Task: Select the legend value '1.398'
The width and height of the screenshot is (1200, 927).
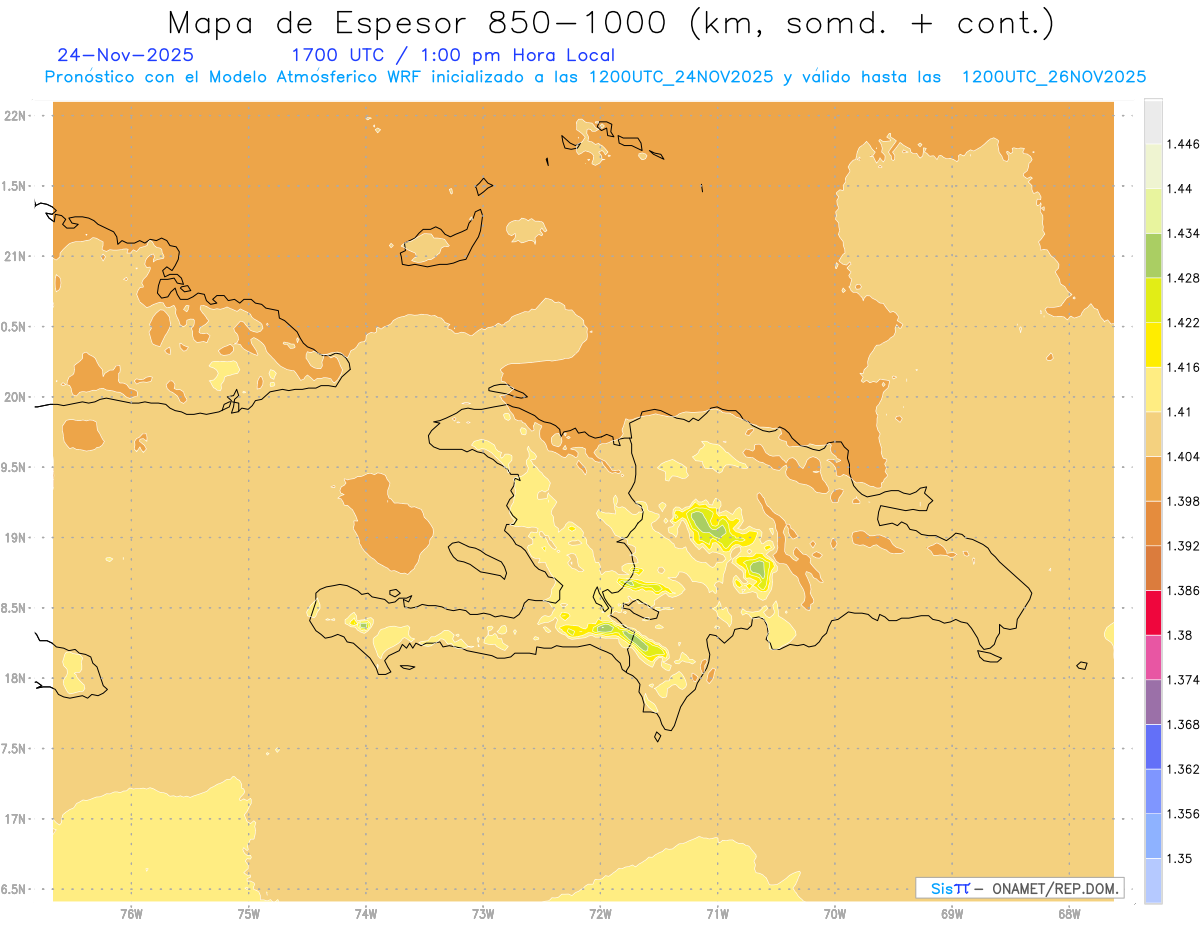Action: 1185,501
